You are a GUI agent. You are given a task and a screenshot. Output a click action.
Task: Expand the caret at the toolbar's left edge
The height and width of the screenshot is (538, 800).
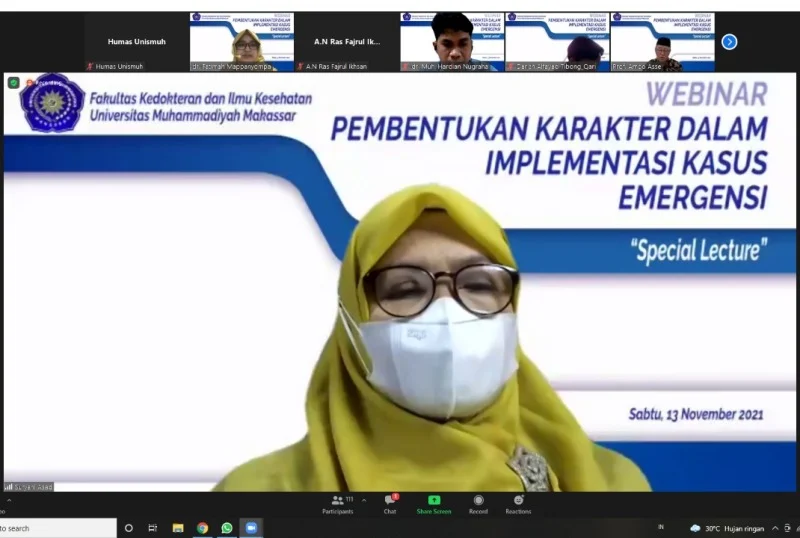[x=9, y=501]
